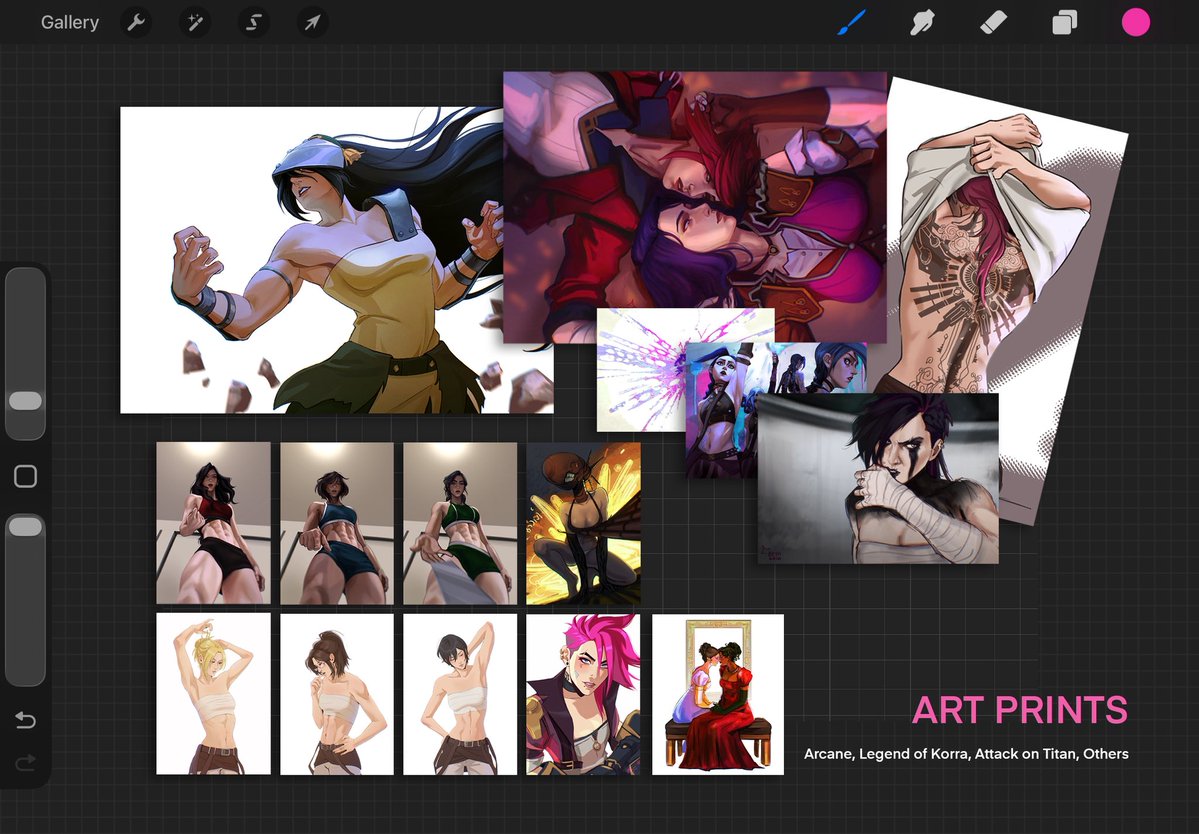Select the blue sports top athlete print
Viewport: 1199px width, 834px height.
pyautogui.click(x=336, y=523)
